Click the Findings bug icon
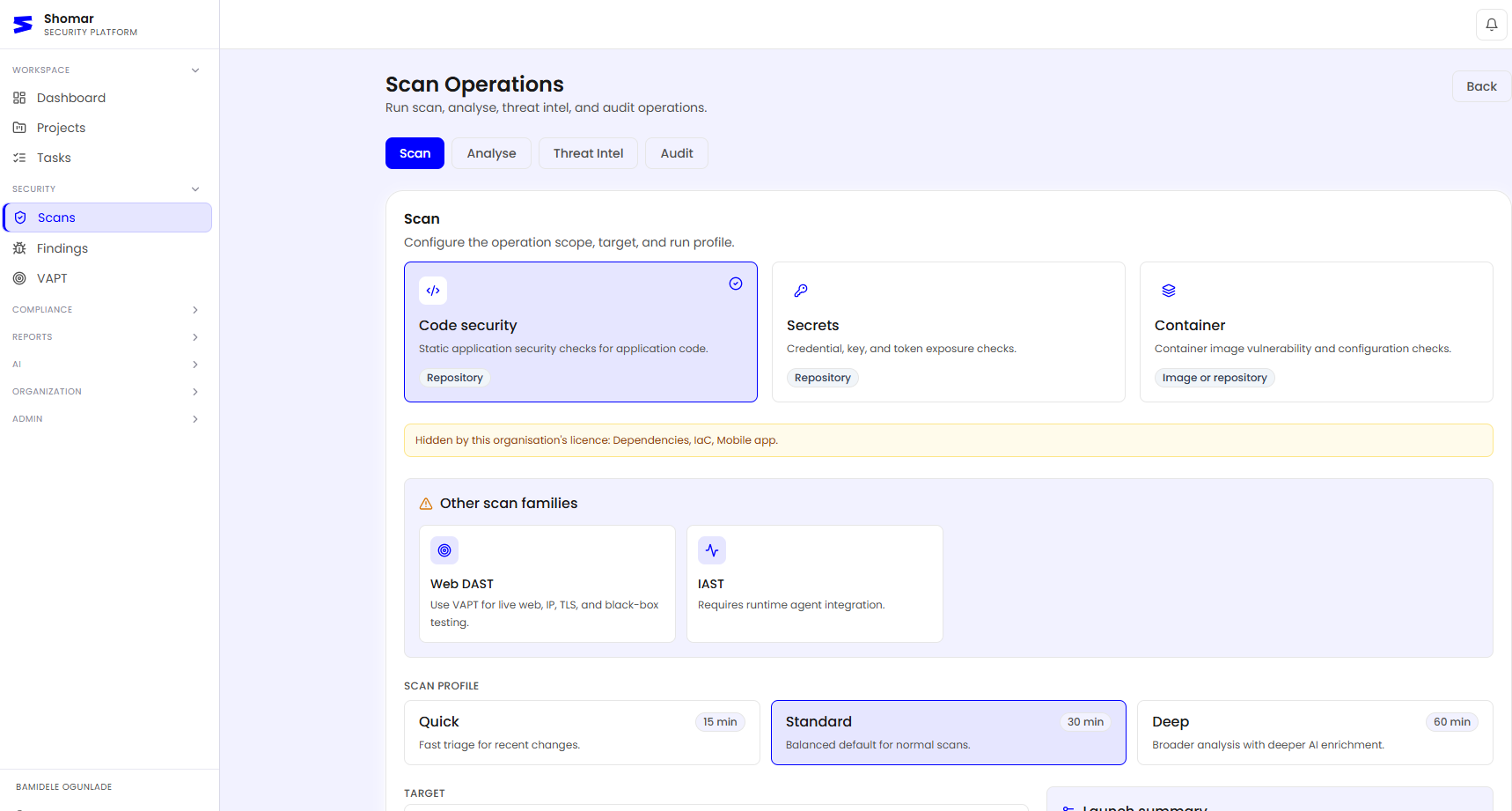The height and width of the screenshot is (811, 1512). pos(19,248)
